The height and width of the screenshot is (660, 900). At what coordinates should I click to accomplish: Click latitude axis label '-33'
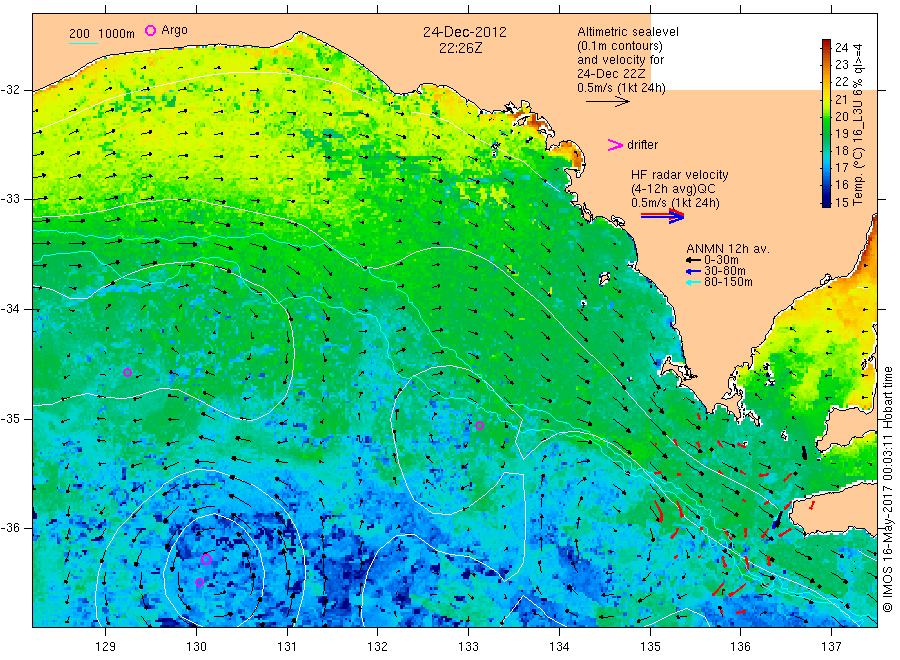[x=10, y=199]
